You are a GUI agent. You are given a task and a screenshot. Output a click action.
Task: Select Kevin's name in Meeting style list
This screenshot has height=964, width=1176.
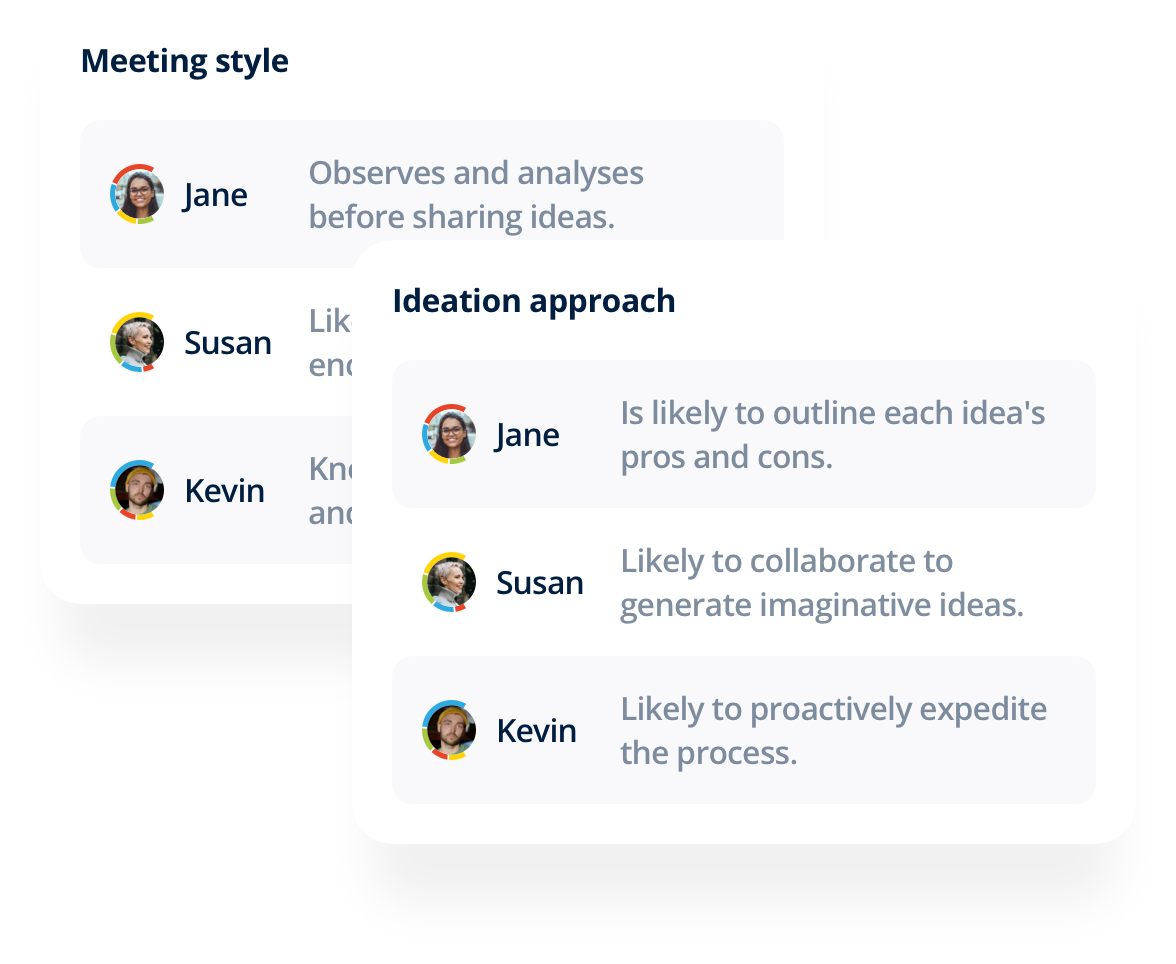[224, 491]
